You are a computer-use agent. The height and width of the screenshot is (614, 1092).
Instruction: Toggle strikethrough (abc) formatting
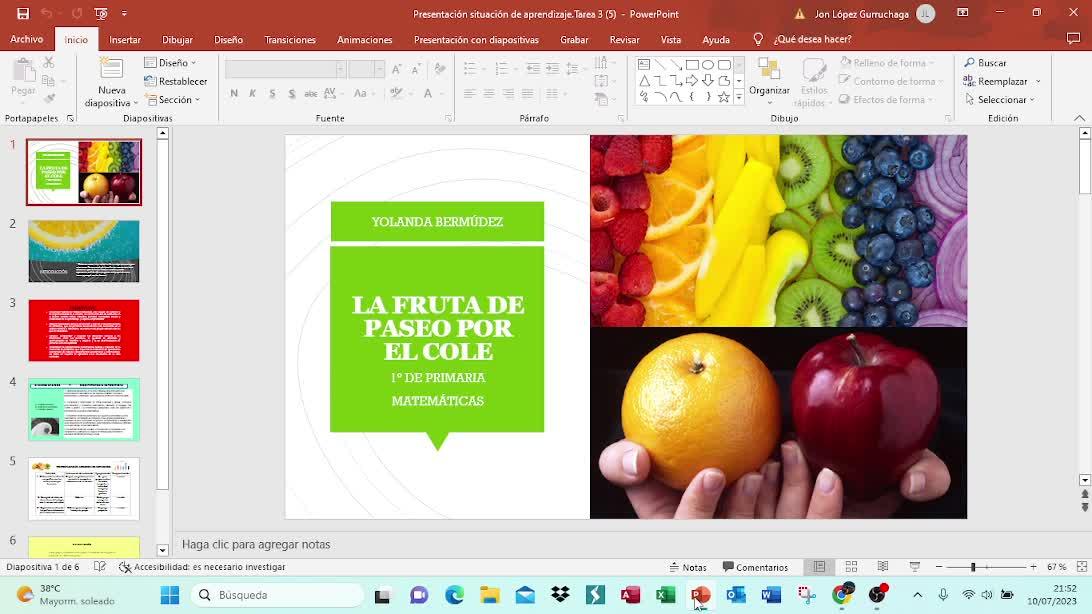tap(311, 93)
